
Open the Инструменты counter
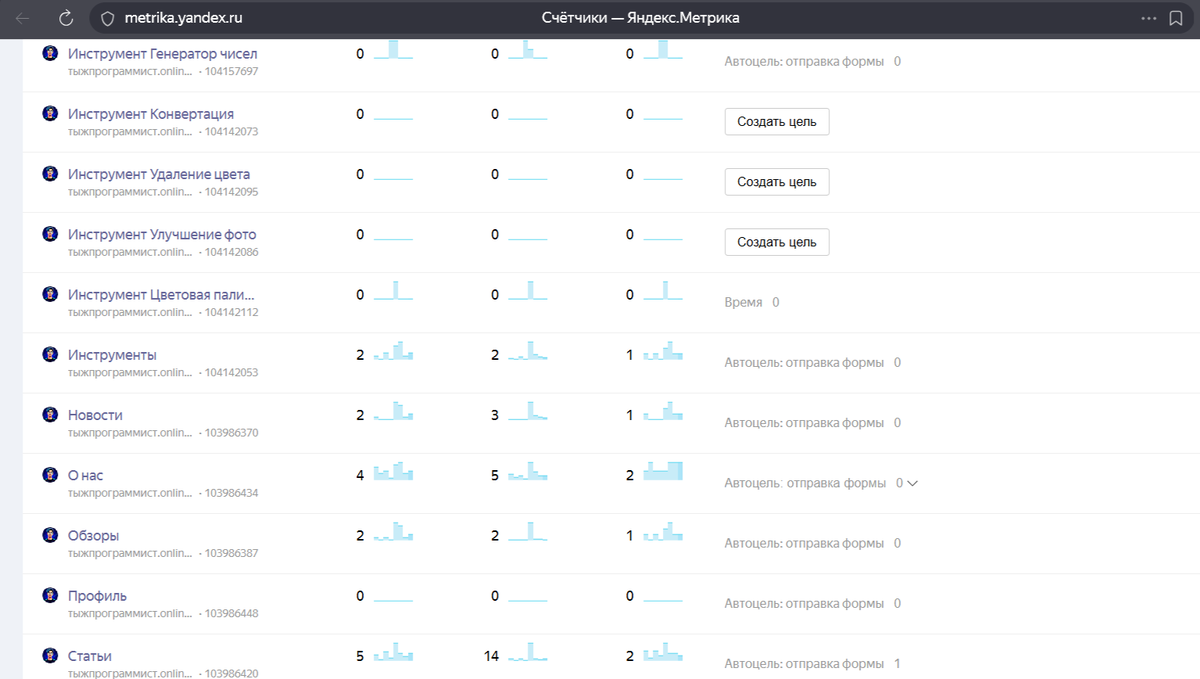(112, 355)
